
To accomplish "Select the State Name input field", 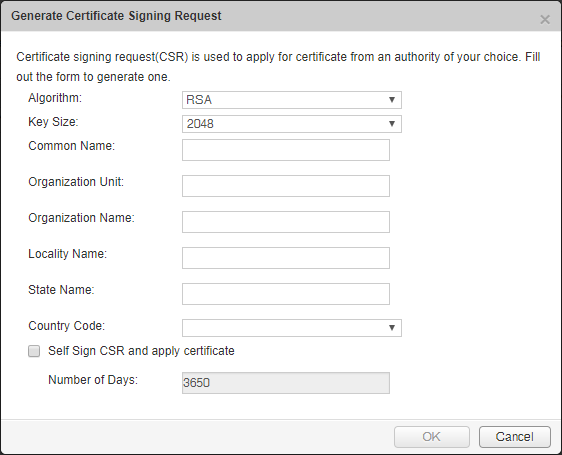I will pos(286,294).
